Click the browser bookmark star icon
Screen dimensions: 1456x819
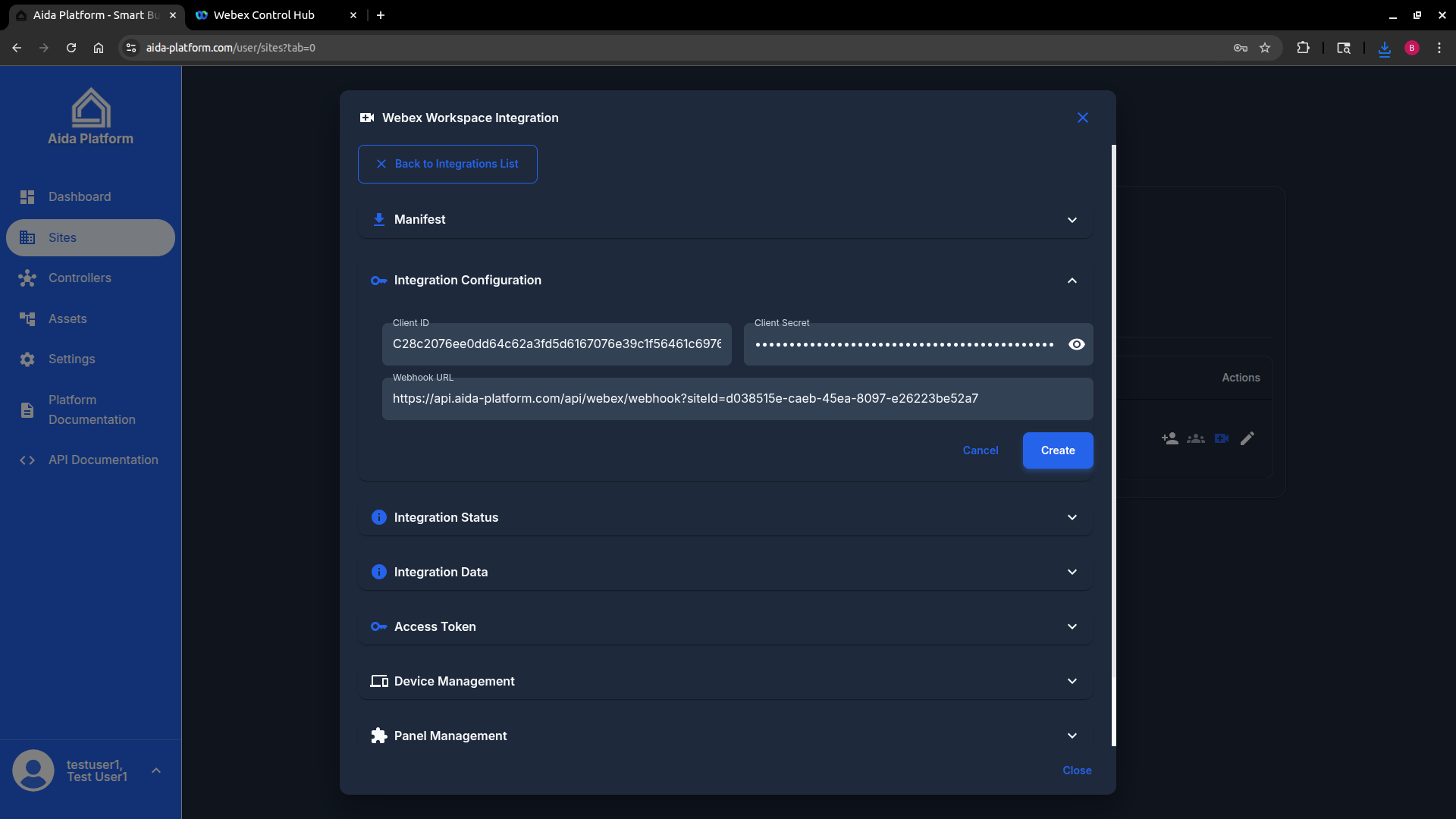pos(1265,48)
